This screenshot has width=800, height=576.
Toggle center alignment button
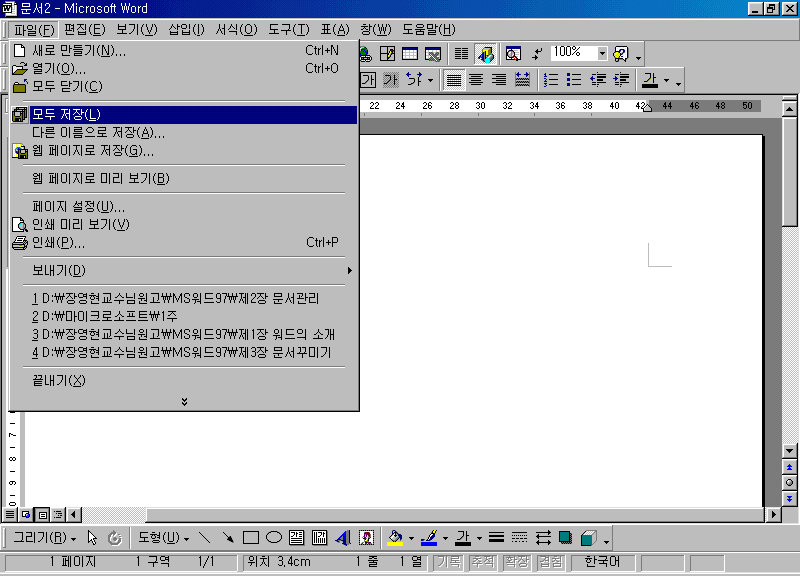[x=476, y=80]
